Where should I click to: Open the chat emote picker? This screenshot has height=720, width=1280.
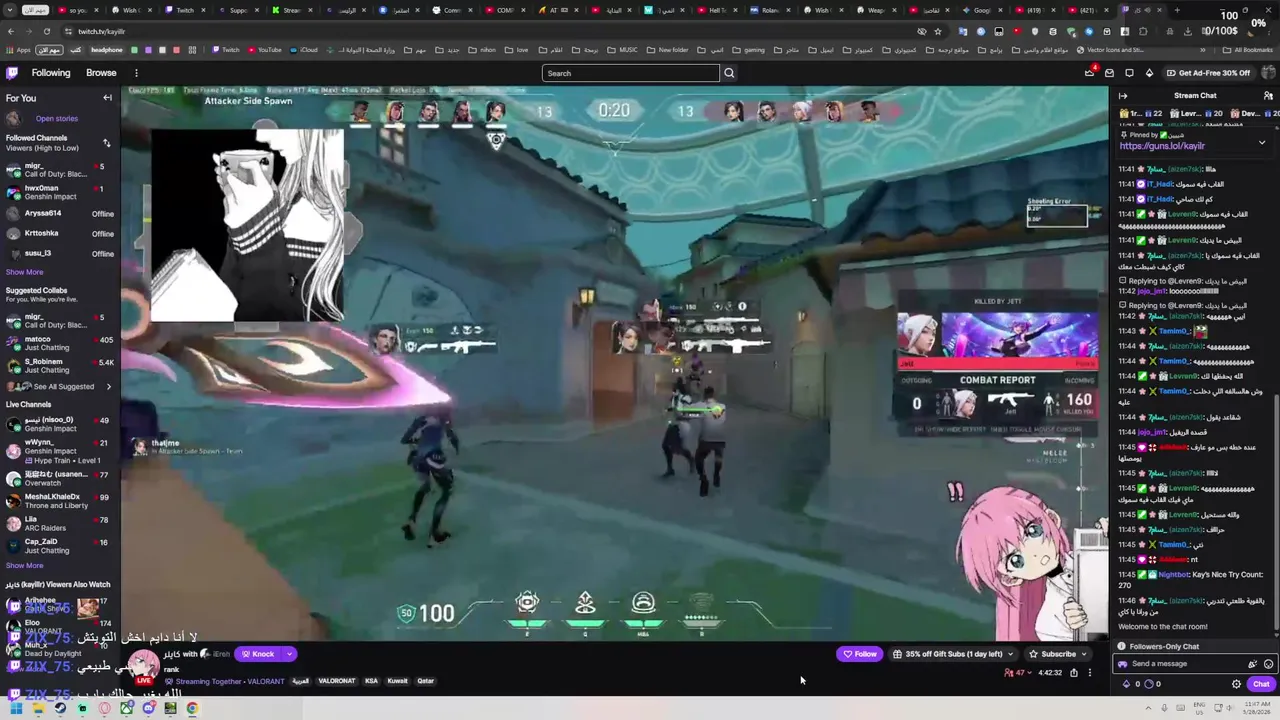pos(1269,664)
